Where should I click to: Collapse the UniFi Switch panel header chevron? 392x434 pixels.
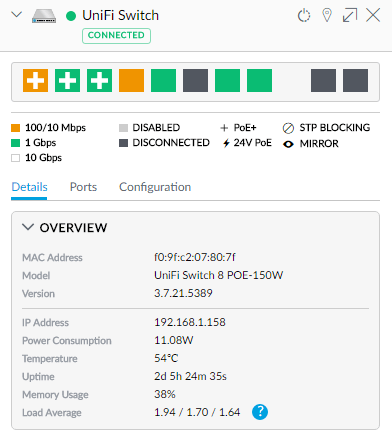coord(17,15)
